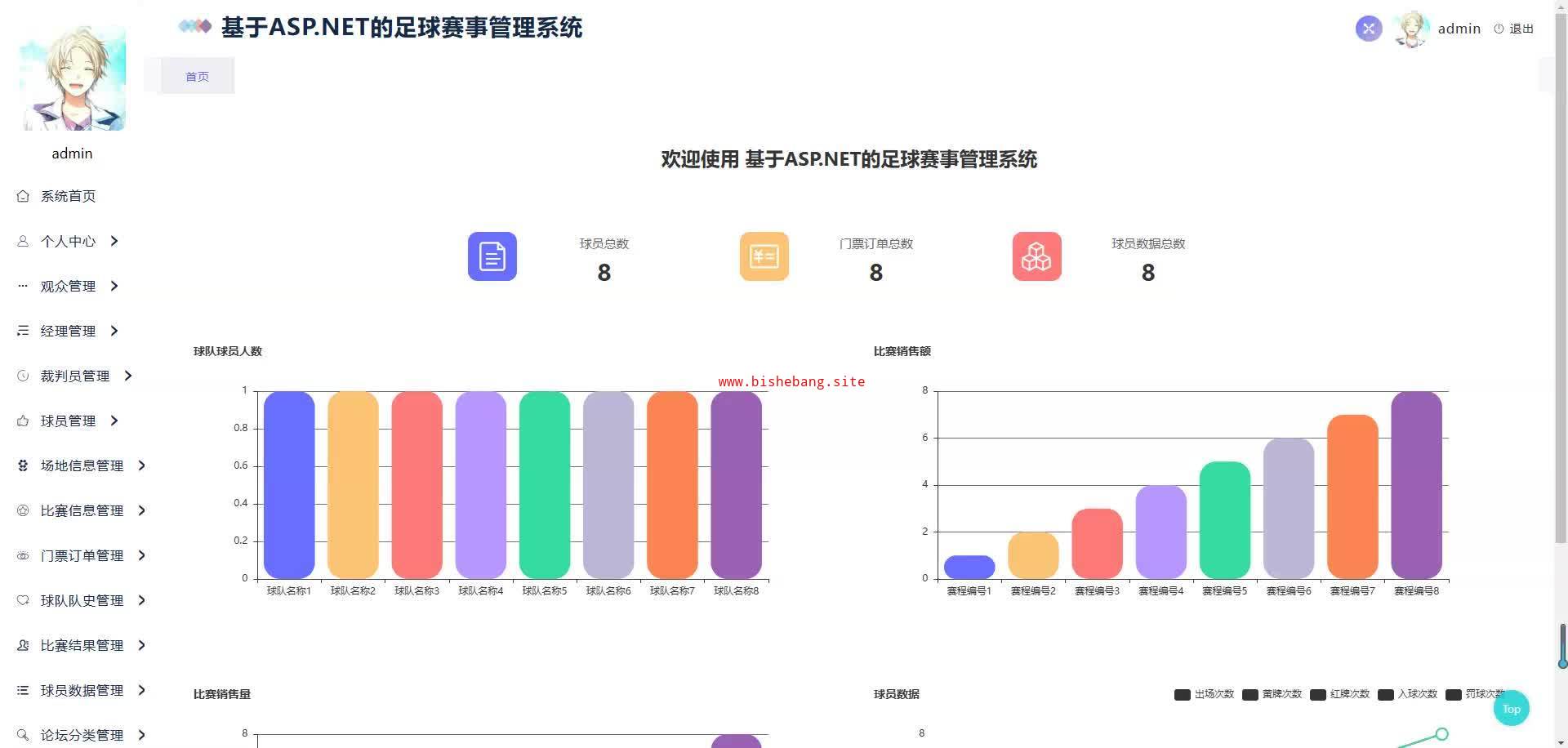The image size is (1568, 748).
Task: Click the admin username in the header
Action: (1459, 29)
